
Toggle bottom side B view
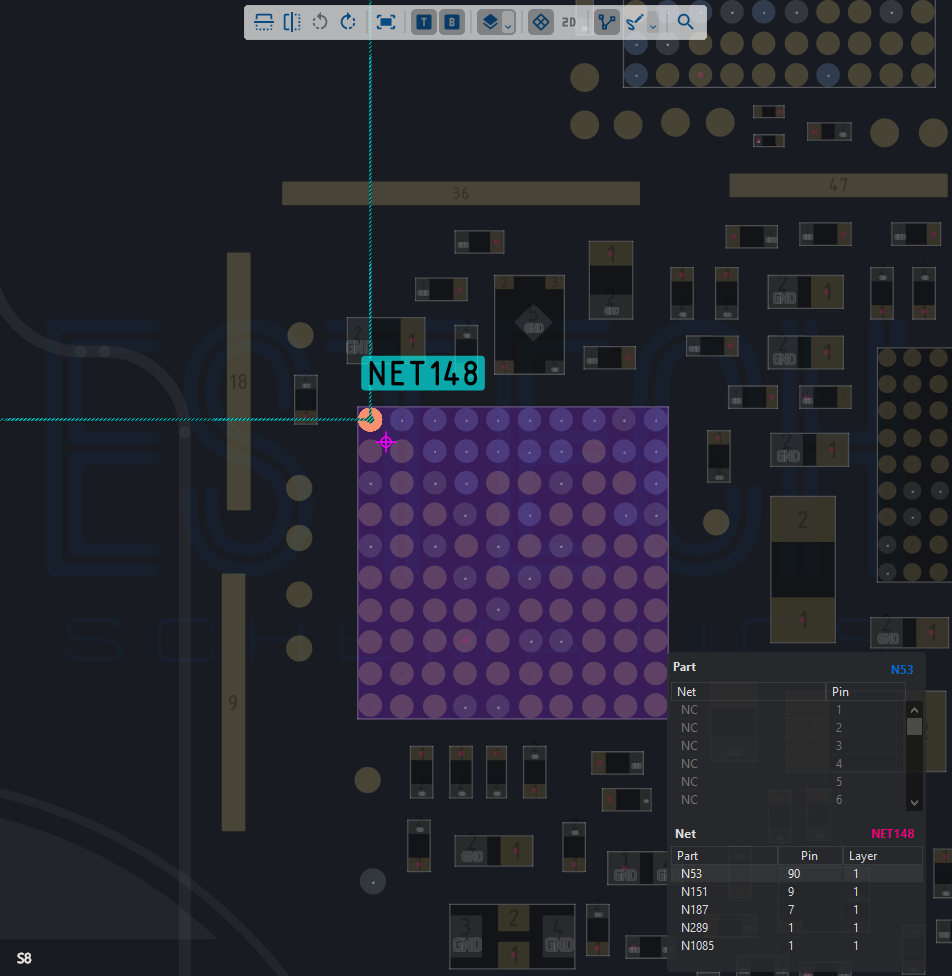tap(452, 22)
